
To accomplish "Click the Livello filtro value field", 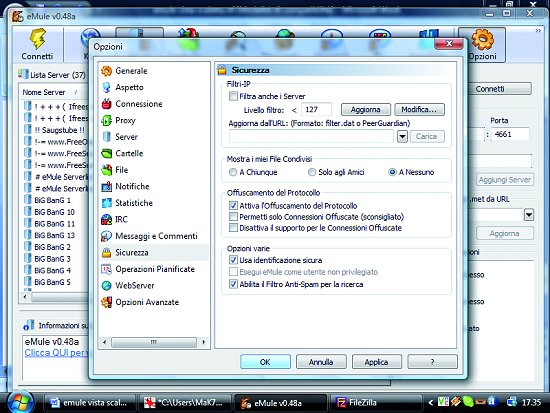I will (x=316, y=109).
